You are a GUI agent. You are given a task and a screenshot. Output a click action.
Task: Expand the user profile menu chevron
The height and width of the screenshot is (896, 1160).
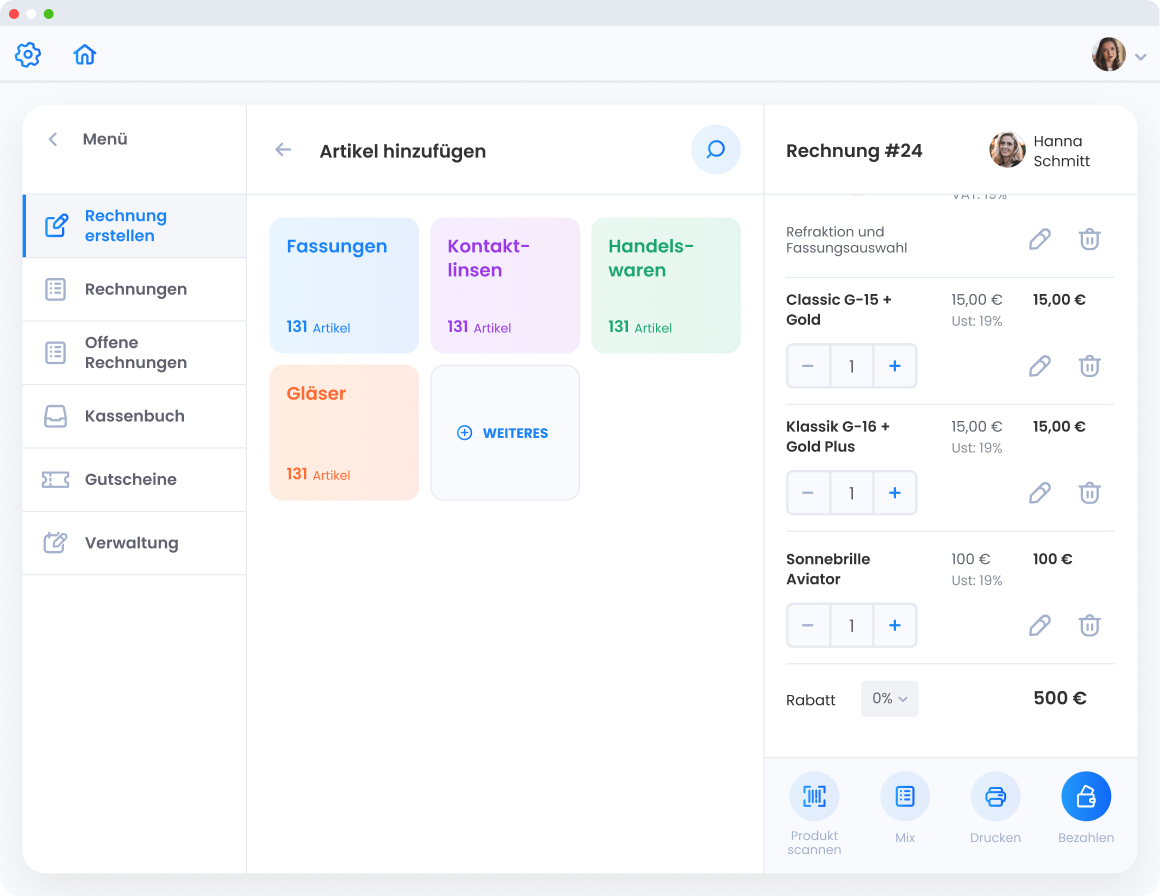1141,58
